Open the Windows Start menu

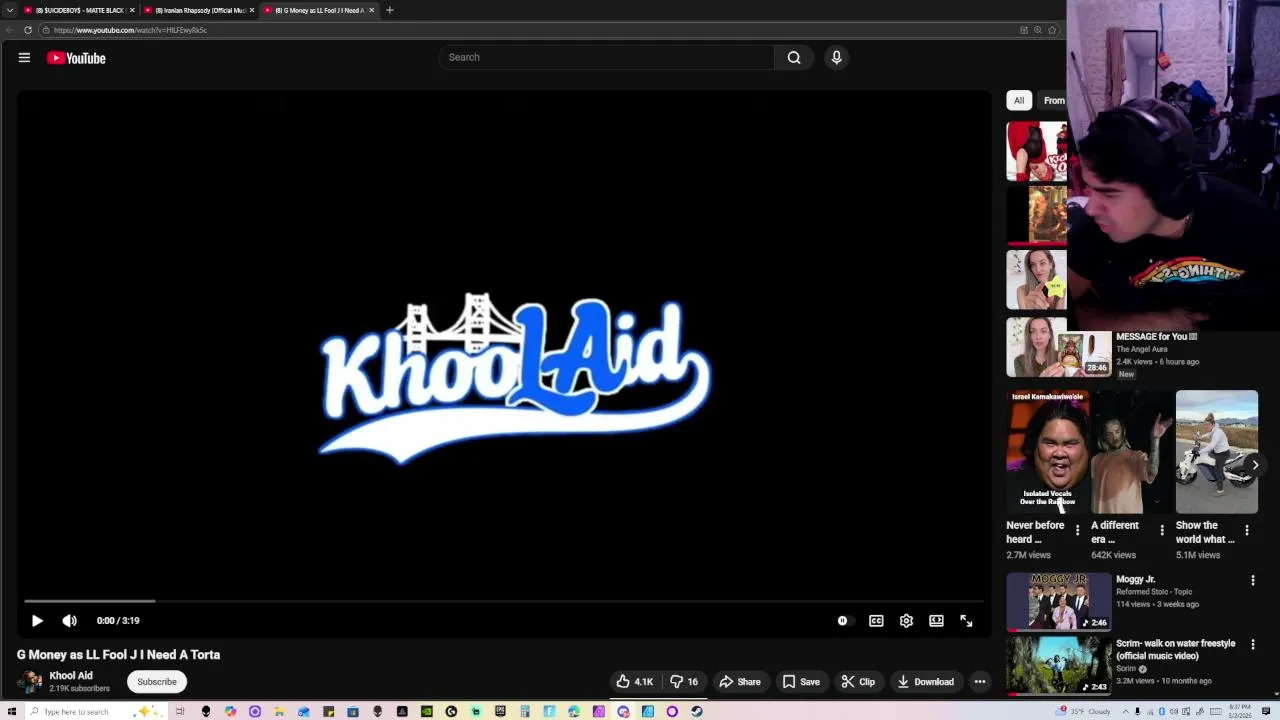(11, 712)
